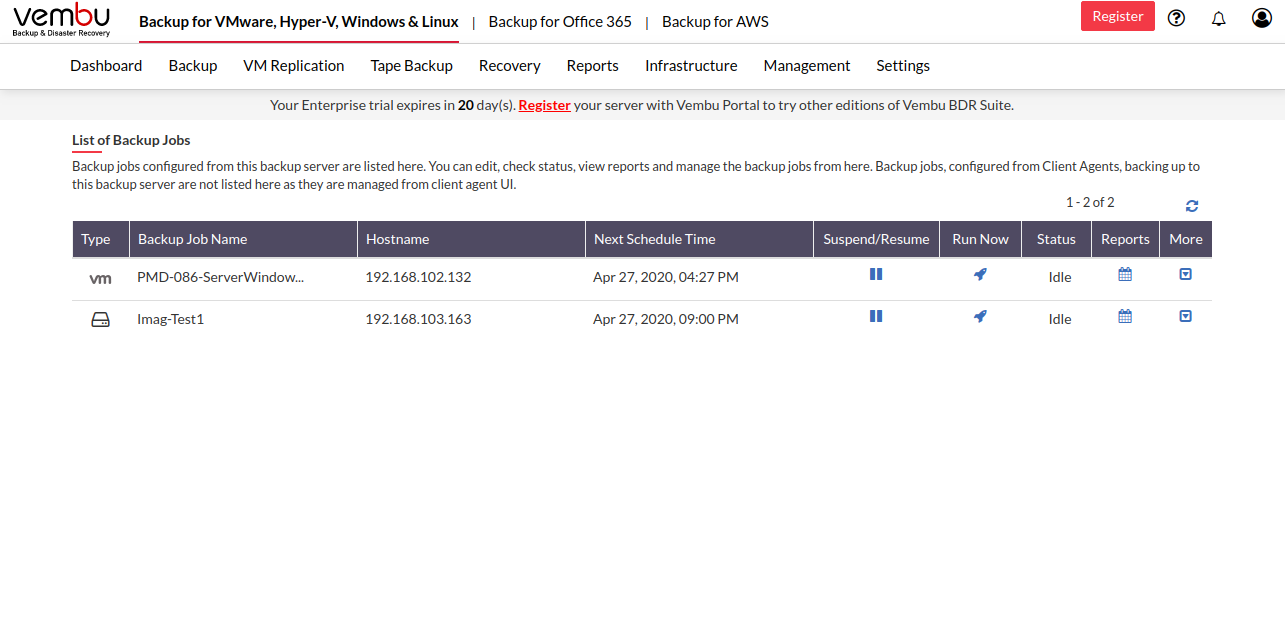Image resolution: width=1285 pixels, height=634 pixels.
Task: Run the PMD-086-ServerWindow backup now
Action: tap(980, 274)
